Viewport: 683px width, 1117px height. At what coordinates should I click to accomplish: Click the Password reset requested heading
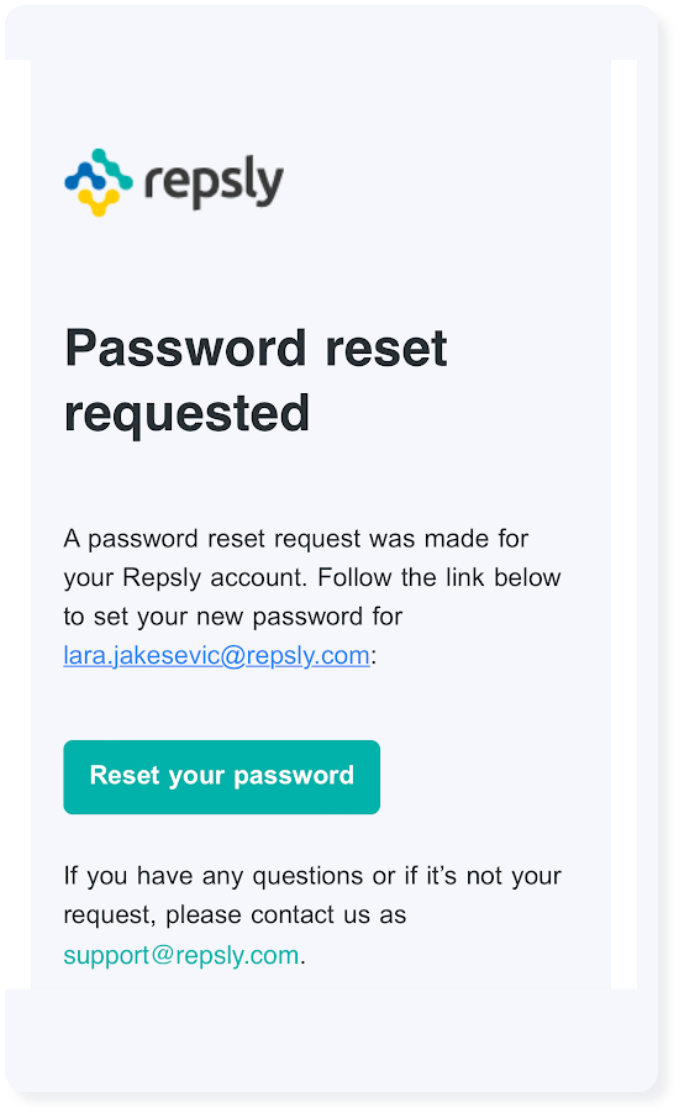256,380
